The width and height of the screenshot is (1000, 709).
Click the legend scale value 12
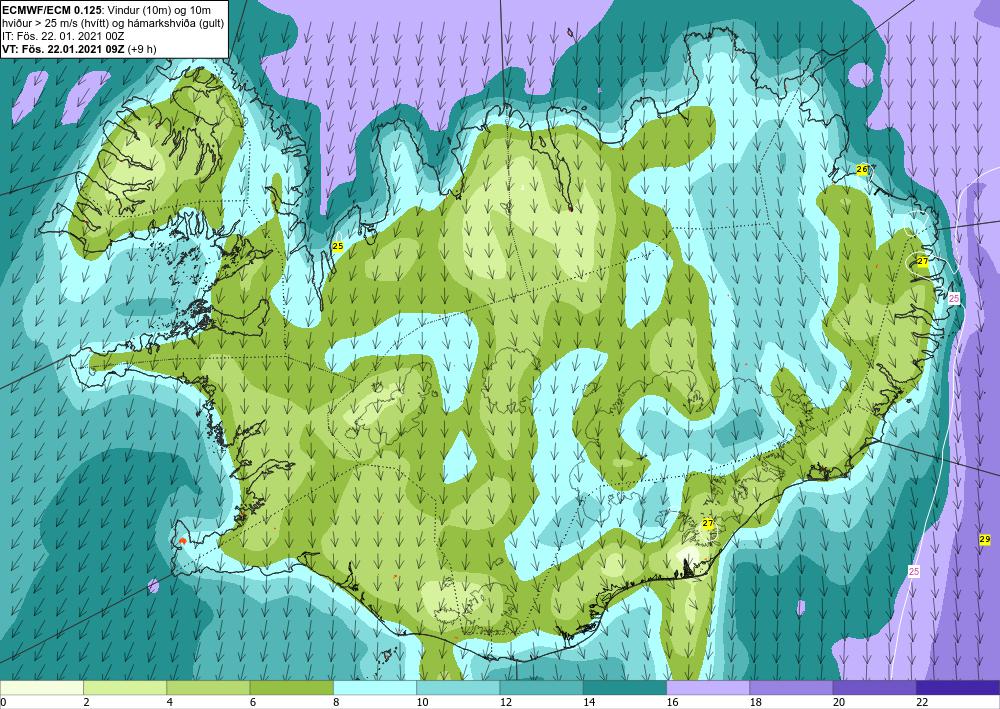[x=506, y=702]
